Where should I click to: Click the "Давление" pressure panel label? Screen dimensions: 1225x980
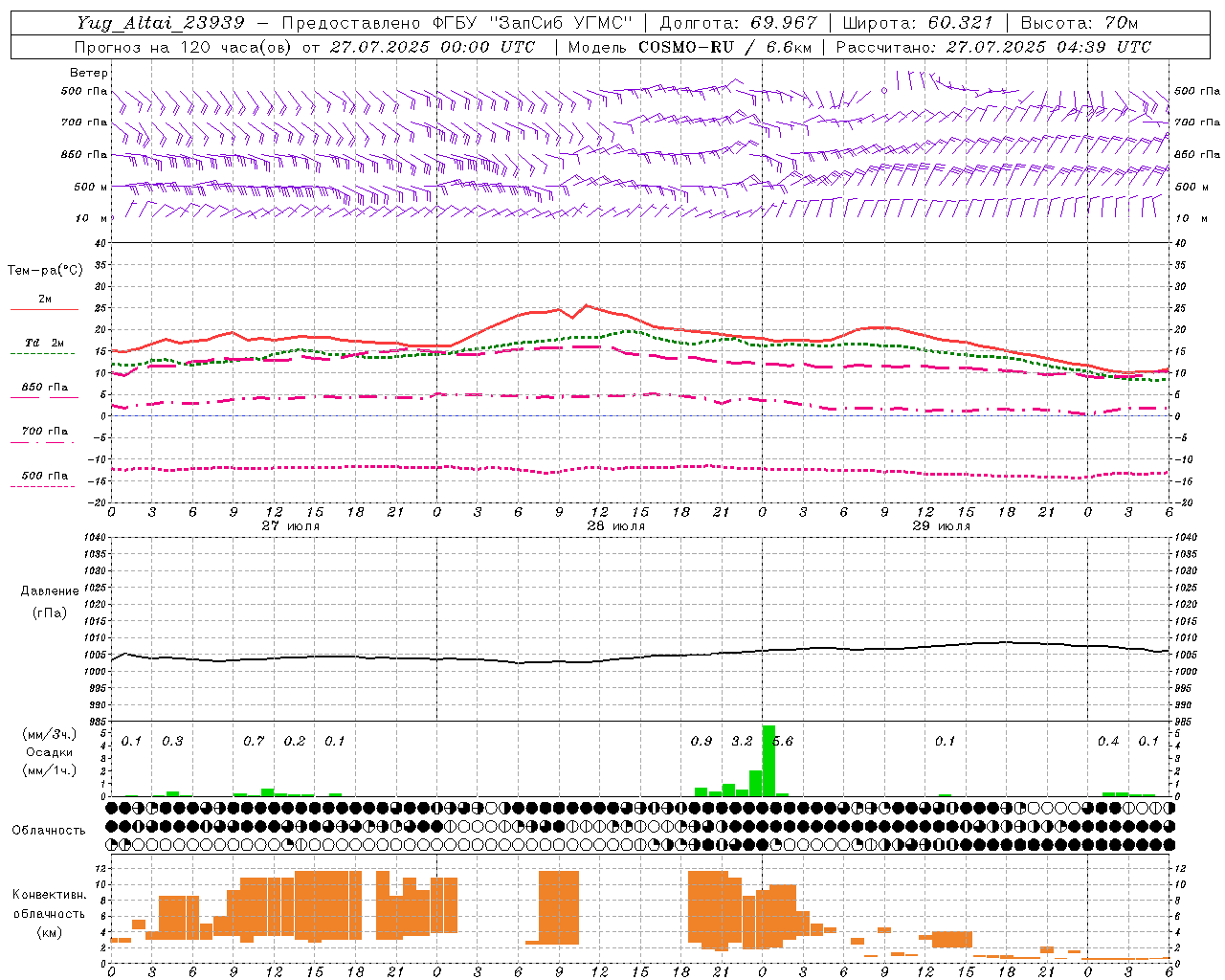[50, 591]
